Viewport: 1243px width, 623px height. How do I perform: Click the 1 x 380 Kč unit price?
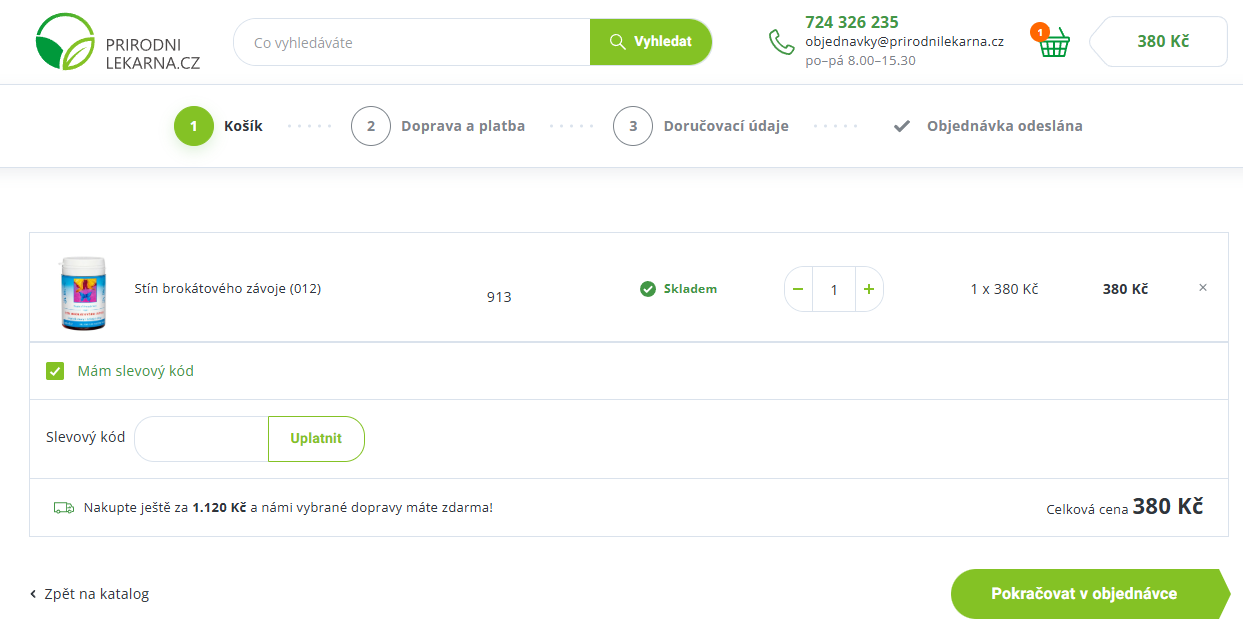[1004, 289]
